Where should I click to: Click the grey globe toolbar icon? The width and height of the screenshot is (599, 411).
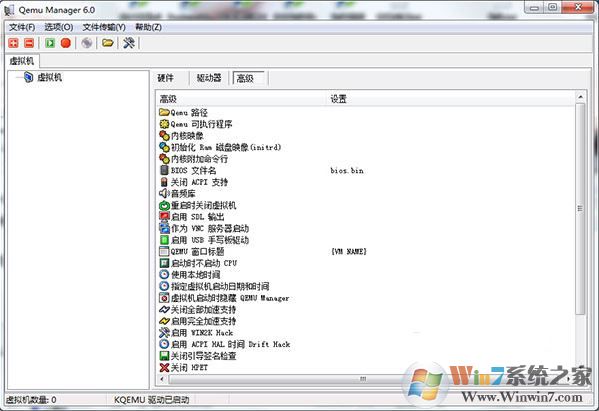(x=87, y=43)
